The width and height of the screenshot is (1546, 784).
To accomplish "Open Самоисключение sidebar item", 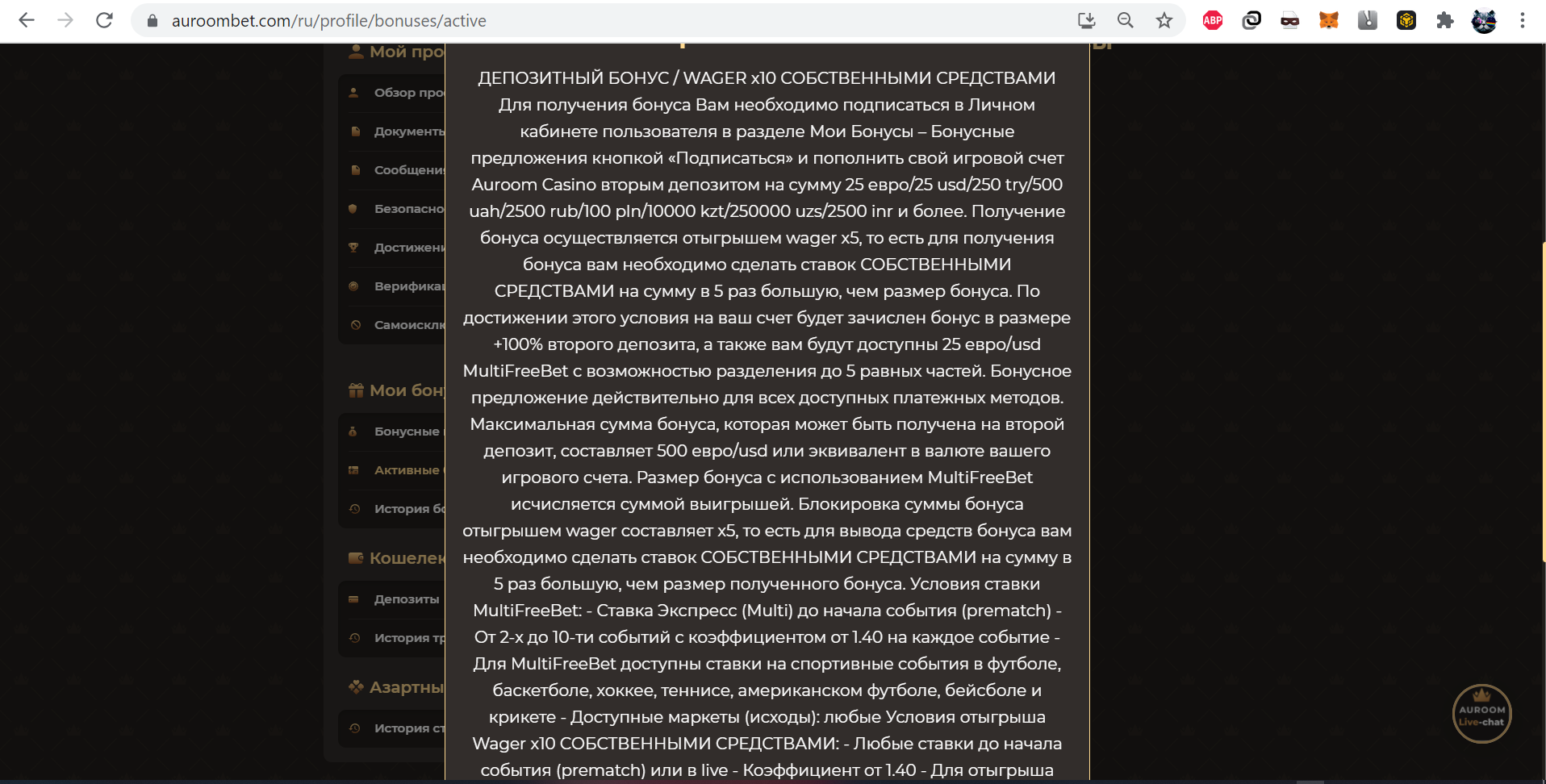I will pos(392,325).
